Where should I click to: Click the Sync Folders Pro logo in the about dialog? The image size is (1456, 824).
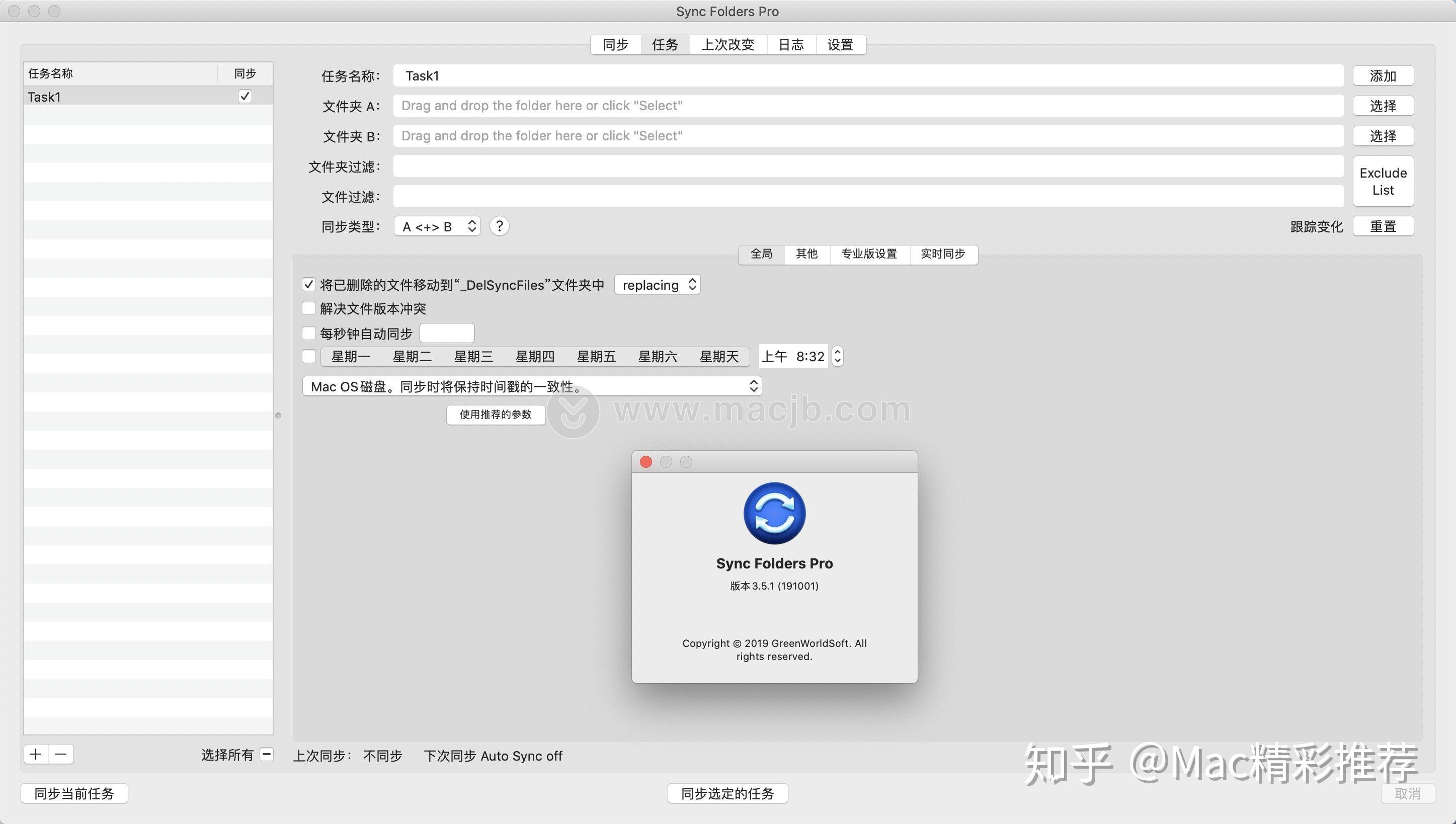pyautogui.click(x=774, y=513)
